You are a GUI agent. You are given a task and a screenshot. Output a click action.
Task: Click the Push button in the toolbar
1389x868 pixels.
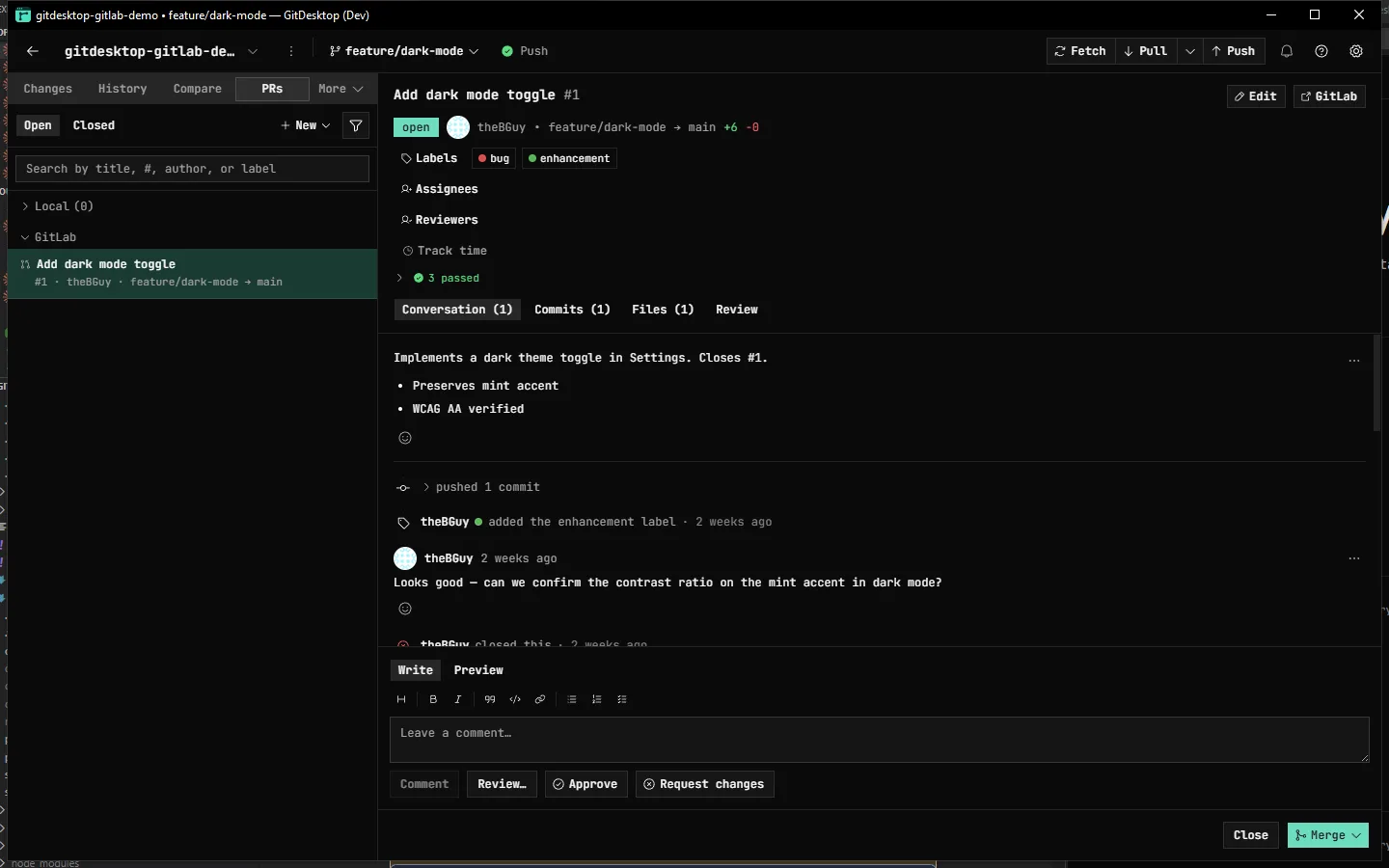[1234, 51]
